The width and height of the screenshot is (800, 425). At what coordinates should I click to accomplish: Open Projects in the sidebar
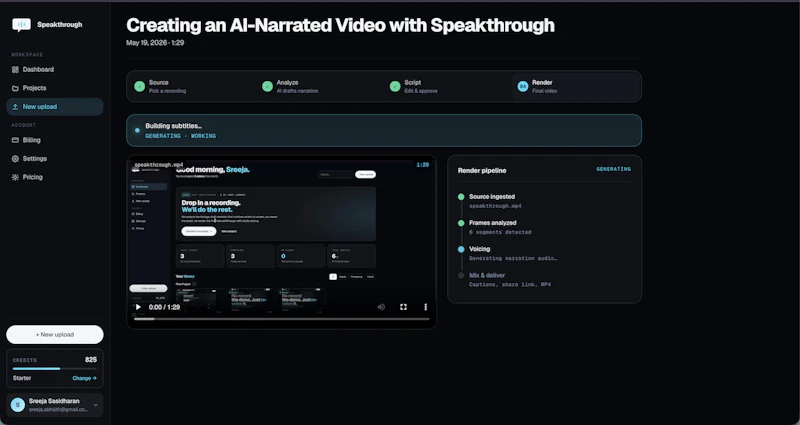pyautogui.click(x=55, y=88)
